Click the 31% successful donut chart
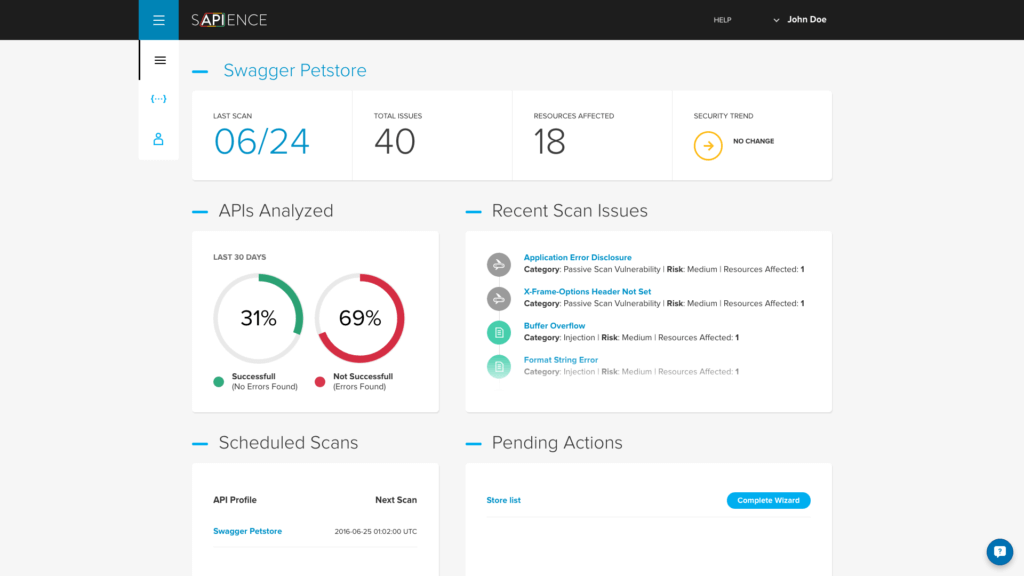The width and height of the screenshot is (1024, 576). 258,318
